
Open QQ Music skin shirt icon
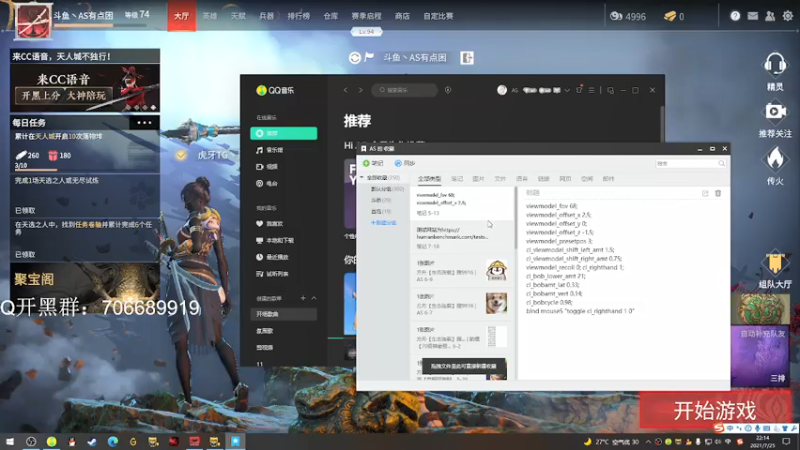(x=579, y=90)
